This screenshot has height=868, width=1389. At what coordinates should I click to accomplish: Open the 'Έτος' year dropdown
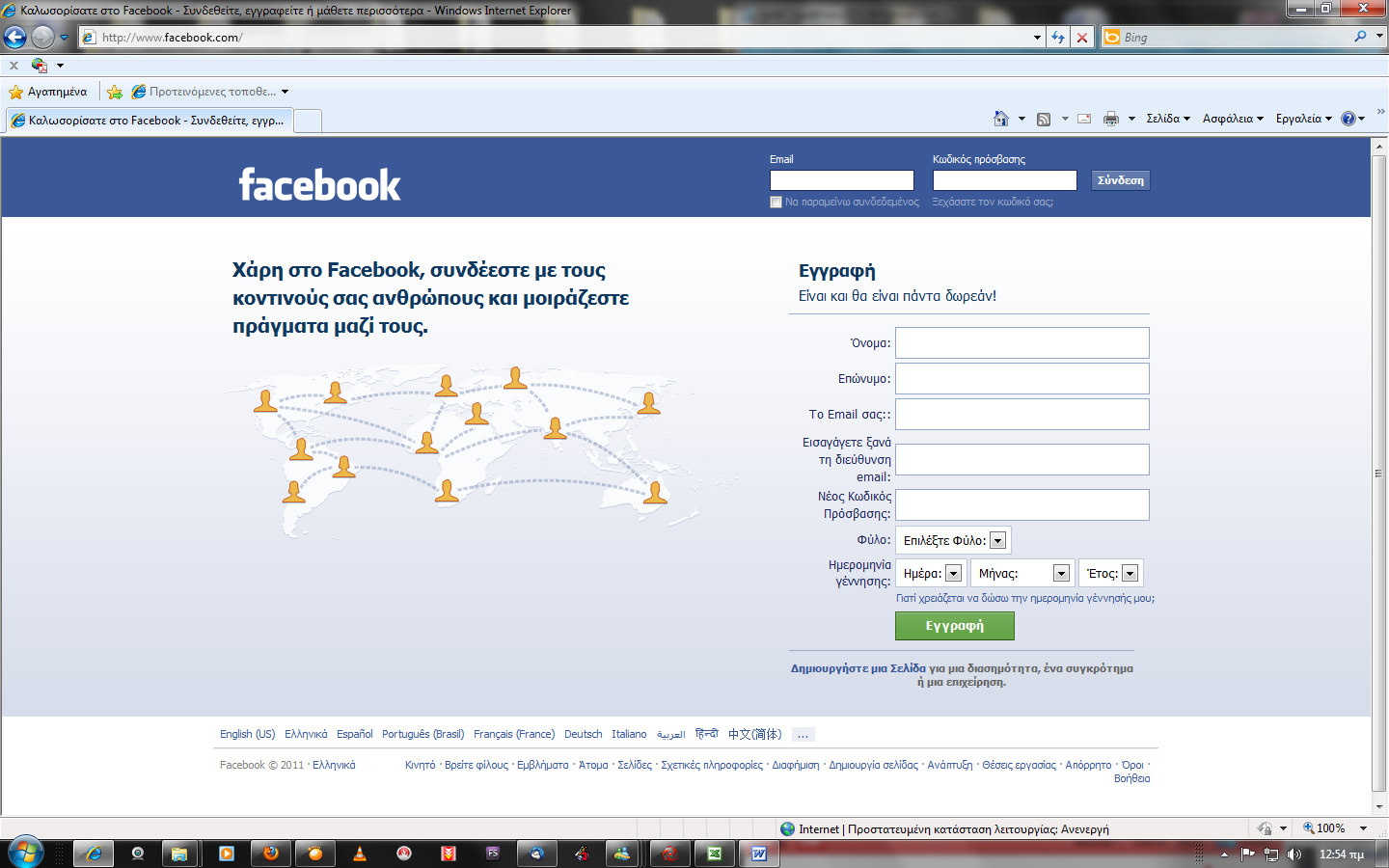tap(1111, 573)
